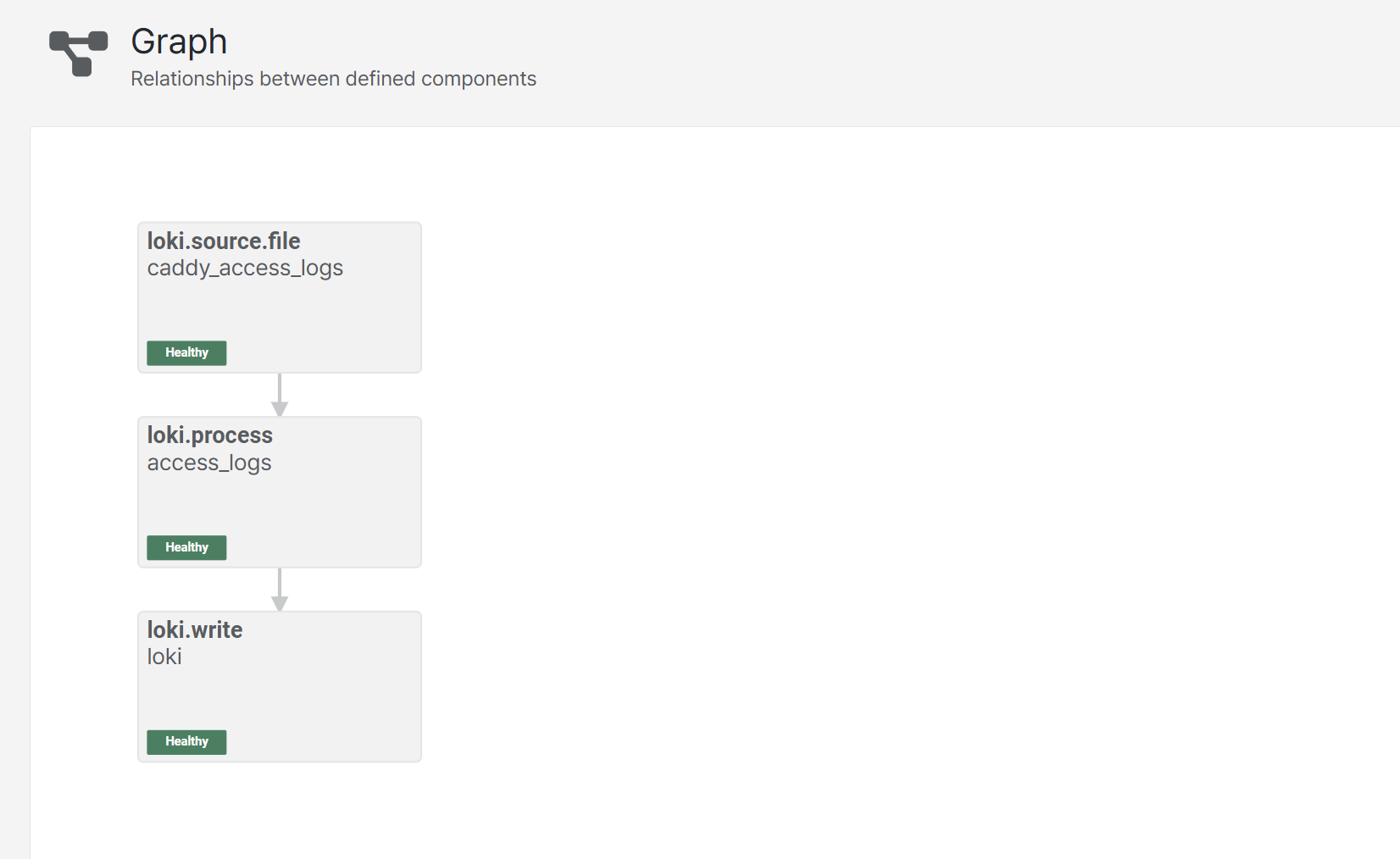
Task: Open the loki.process component node
Action: pos(280,492)
